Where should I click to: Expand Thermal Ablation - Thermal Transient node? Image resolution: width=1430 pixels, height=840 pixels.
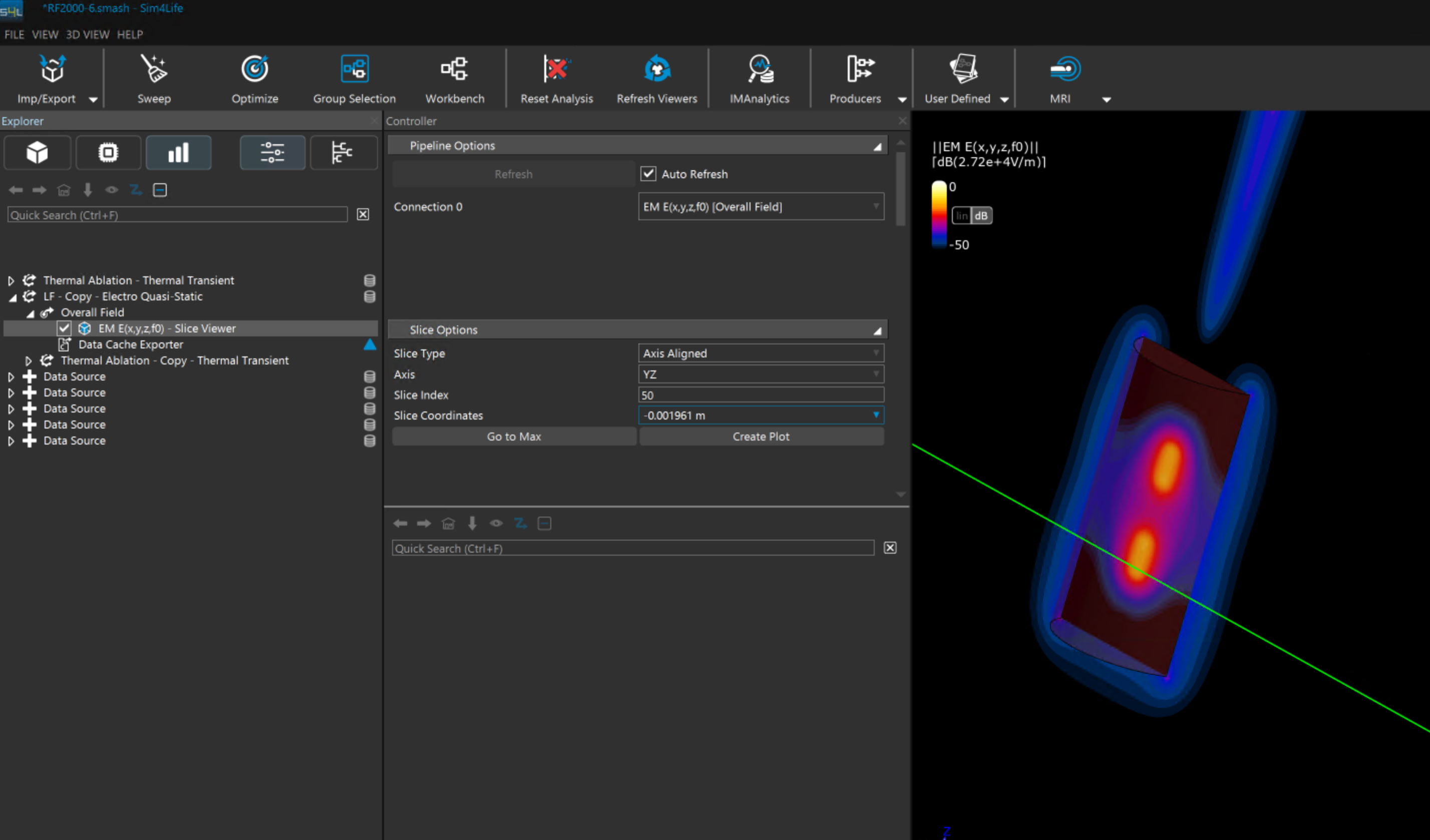[11, 281]
